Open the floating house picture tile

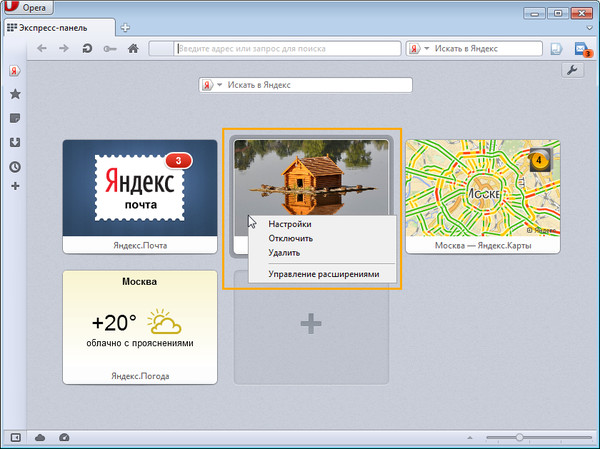pyautogui.click(x=311, y=177)
